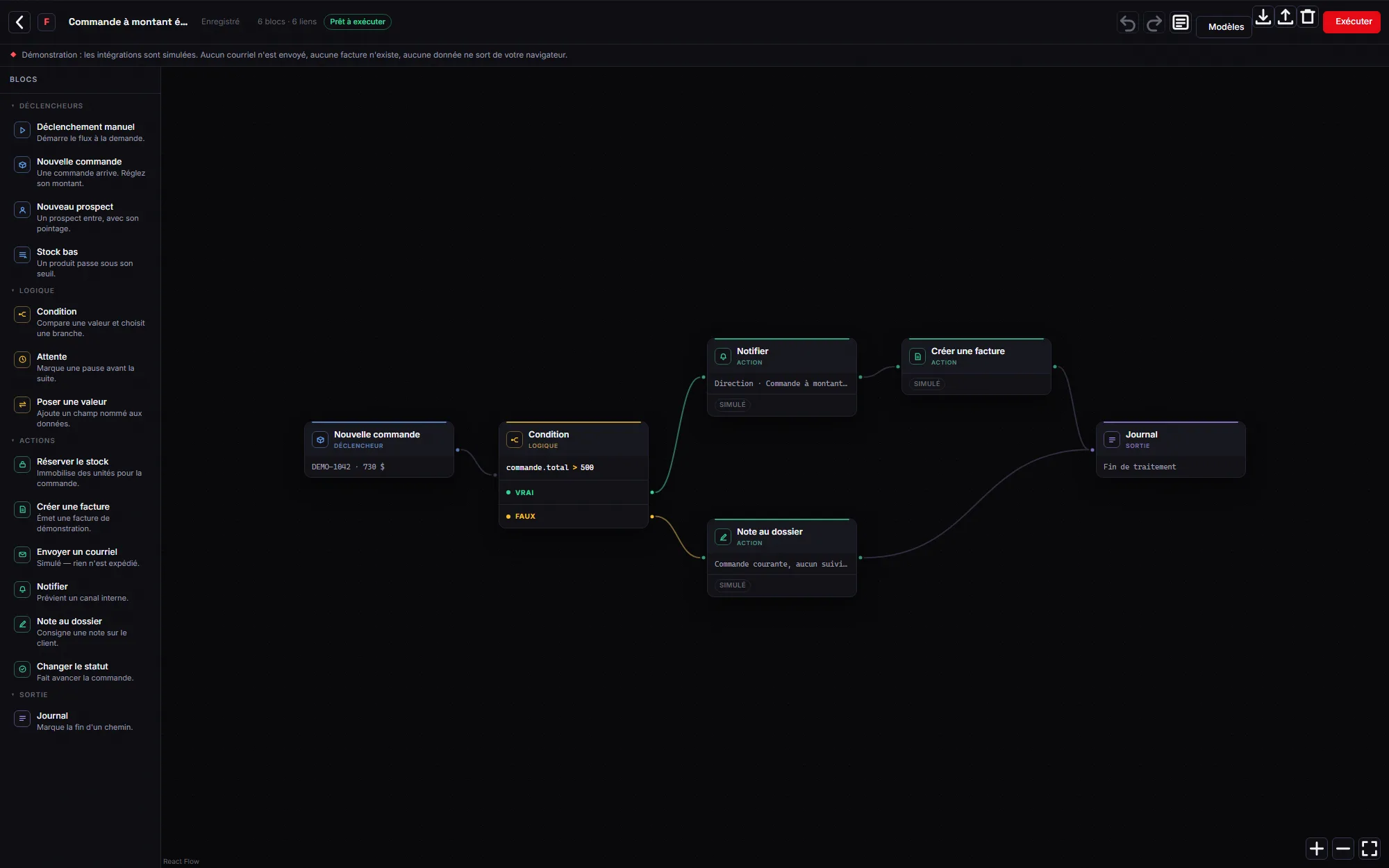Download the flow with export icon
1389x868 pixels.
pyautogui.click(x=1263, y=17)
